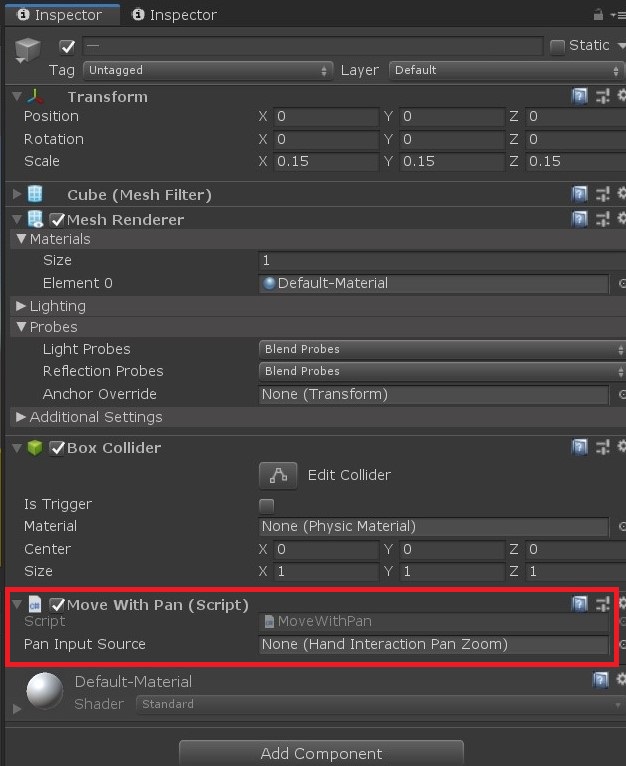Toggle the GameObject active checkbox
Image resolution: width=626 pixels, height=766 pixels.
[x=67, y=47]
